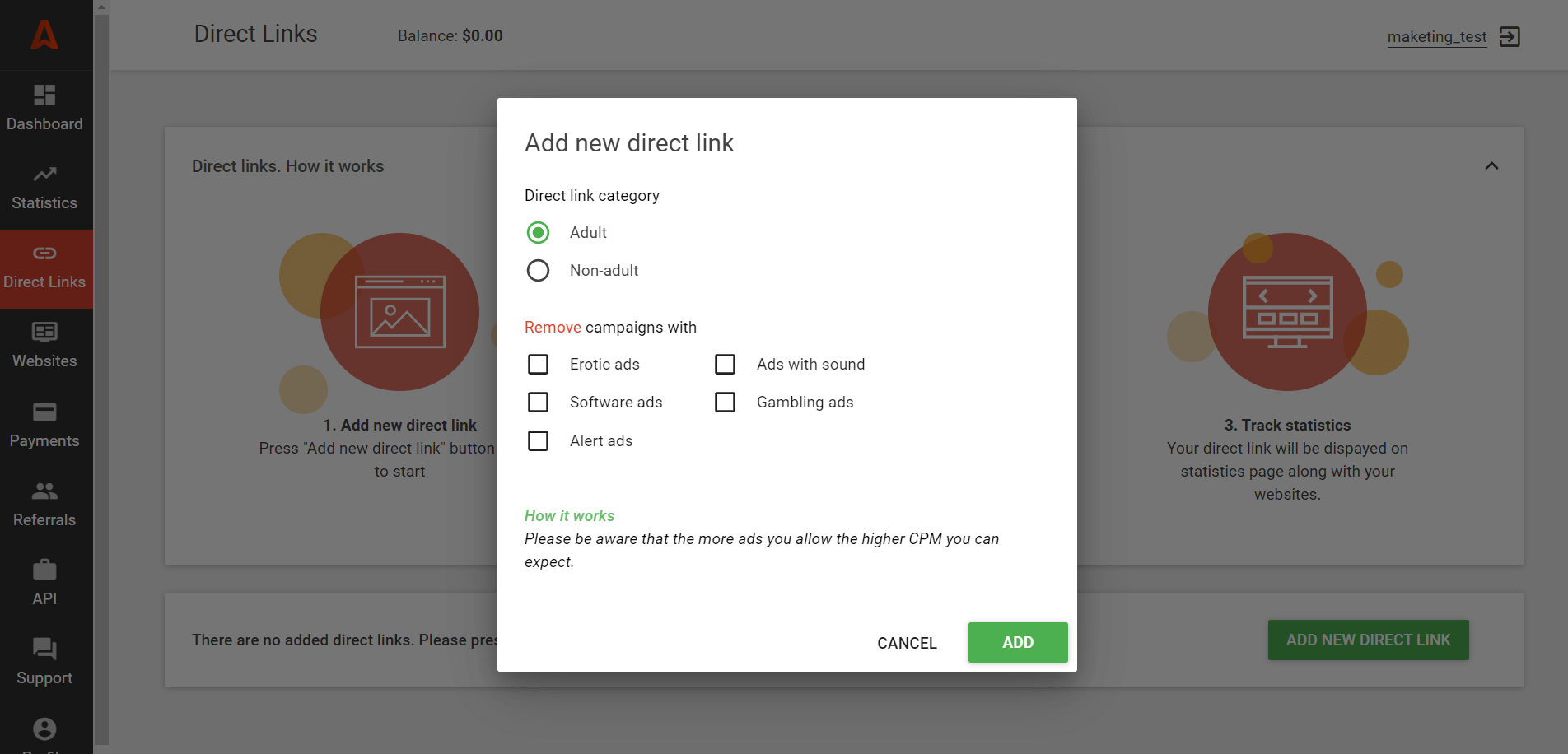Click the logout icon beside username

click(x=1510, y=37)
